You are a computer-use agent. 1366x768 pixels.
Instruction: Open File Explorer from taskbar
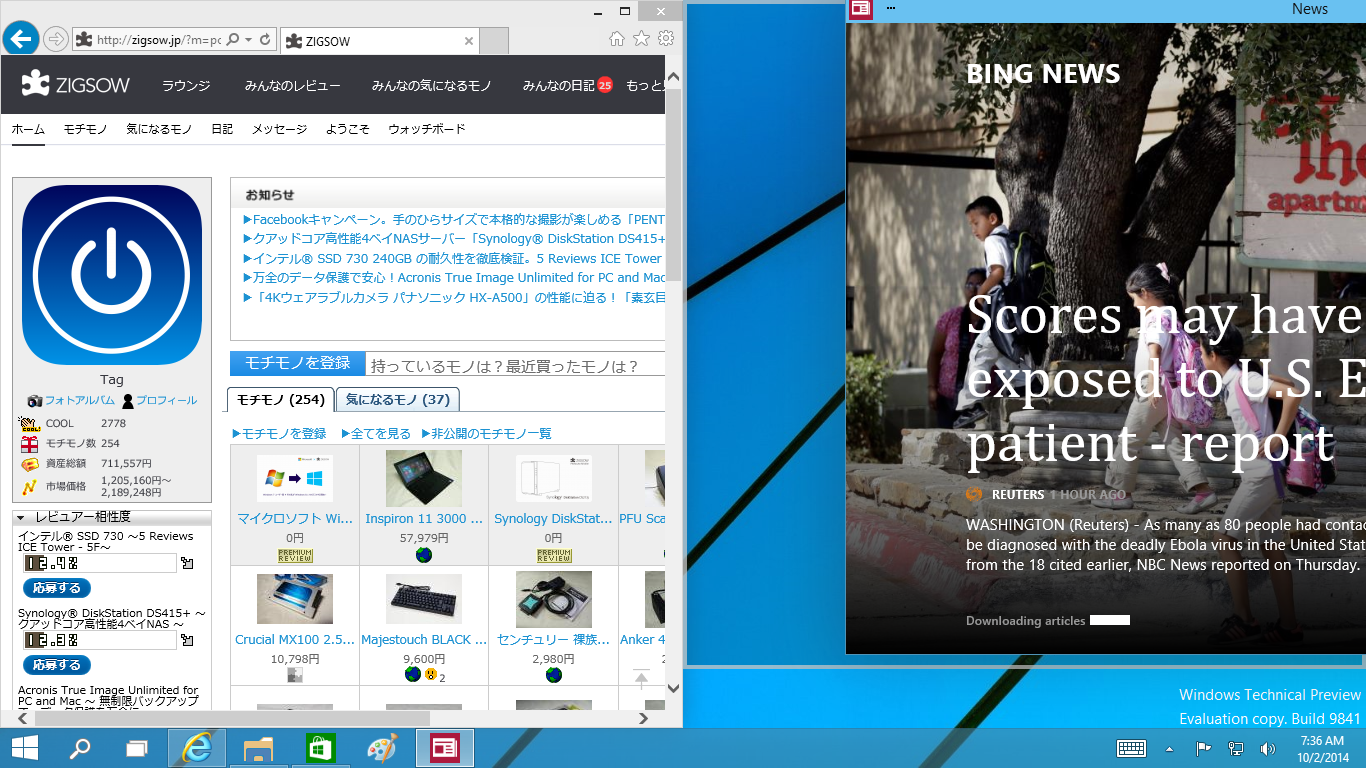[258, 748]
